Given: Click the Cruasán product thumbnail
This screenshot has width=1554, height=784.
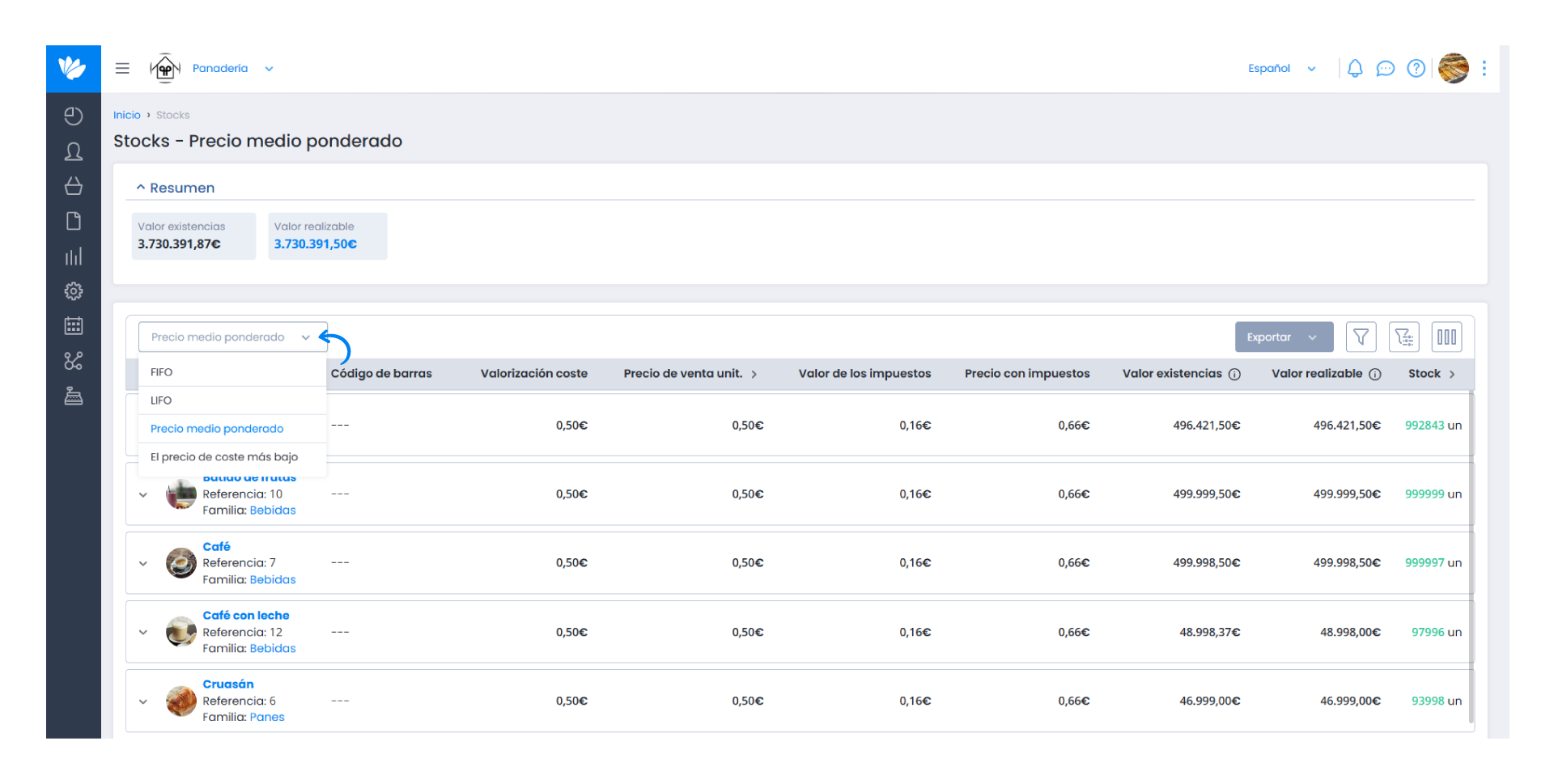Looking at the screenshot, I should tap(181, 701).
